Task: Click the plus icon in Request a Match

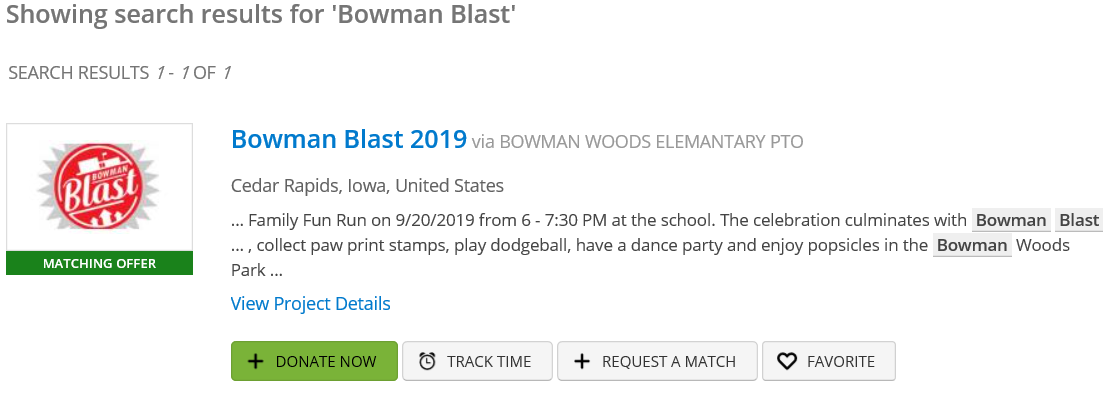Action: tap(582, 361)
